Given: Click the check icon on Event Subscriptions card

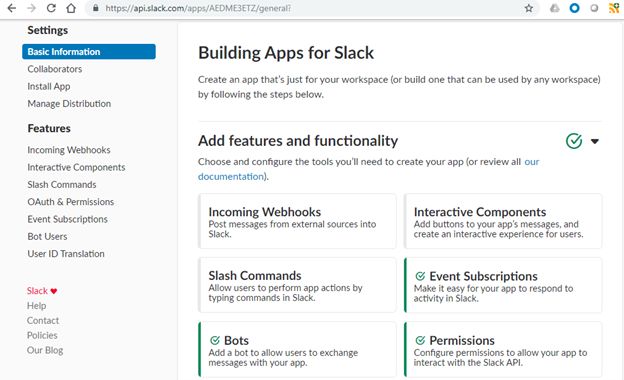Looking at the screenshot, I should (x=420, y=276).
